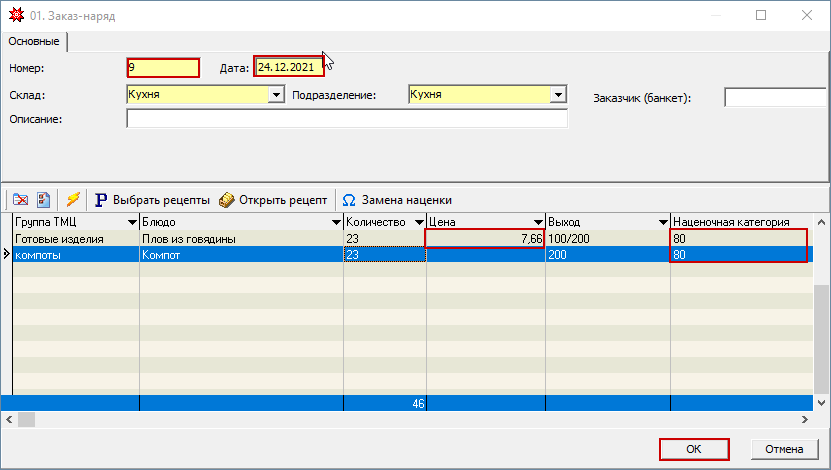The height and width of the screenshot is (470, 831).
Task: Expand the Подразделение dropdown
Action: [559, 95]
